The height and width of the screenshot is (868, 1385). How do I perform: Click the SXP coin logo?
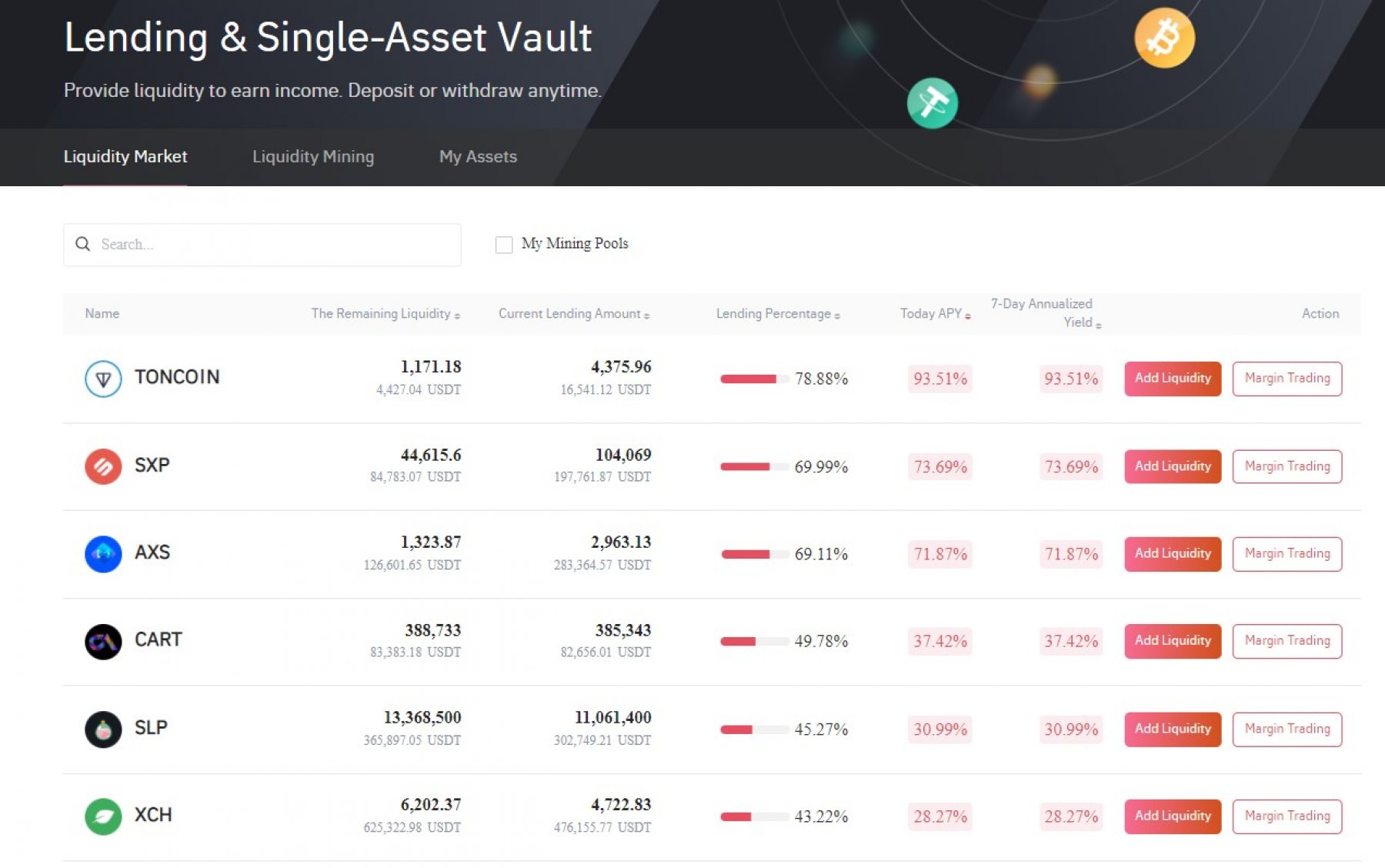pos(103,466)
